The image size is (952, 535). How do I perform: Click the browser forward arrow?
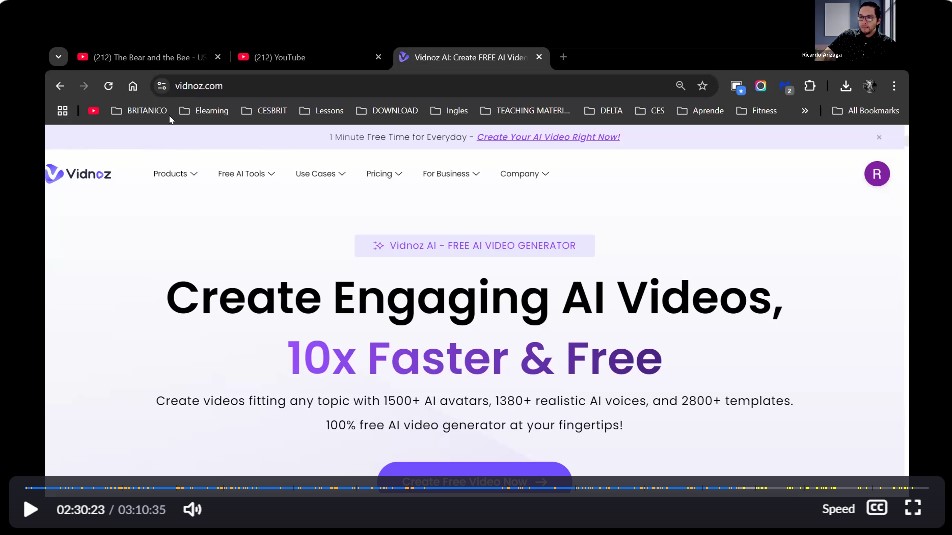[84, 86]
